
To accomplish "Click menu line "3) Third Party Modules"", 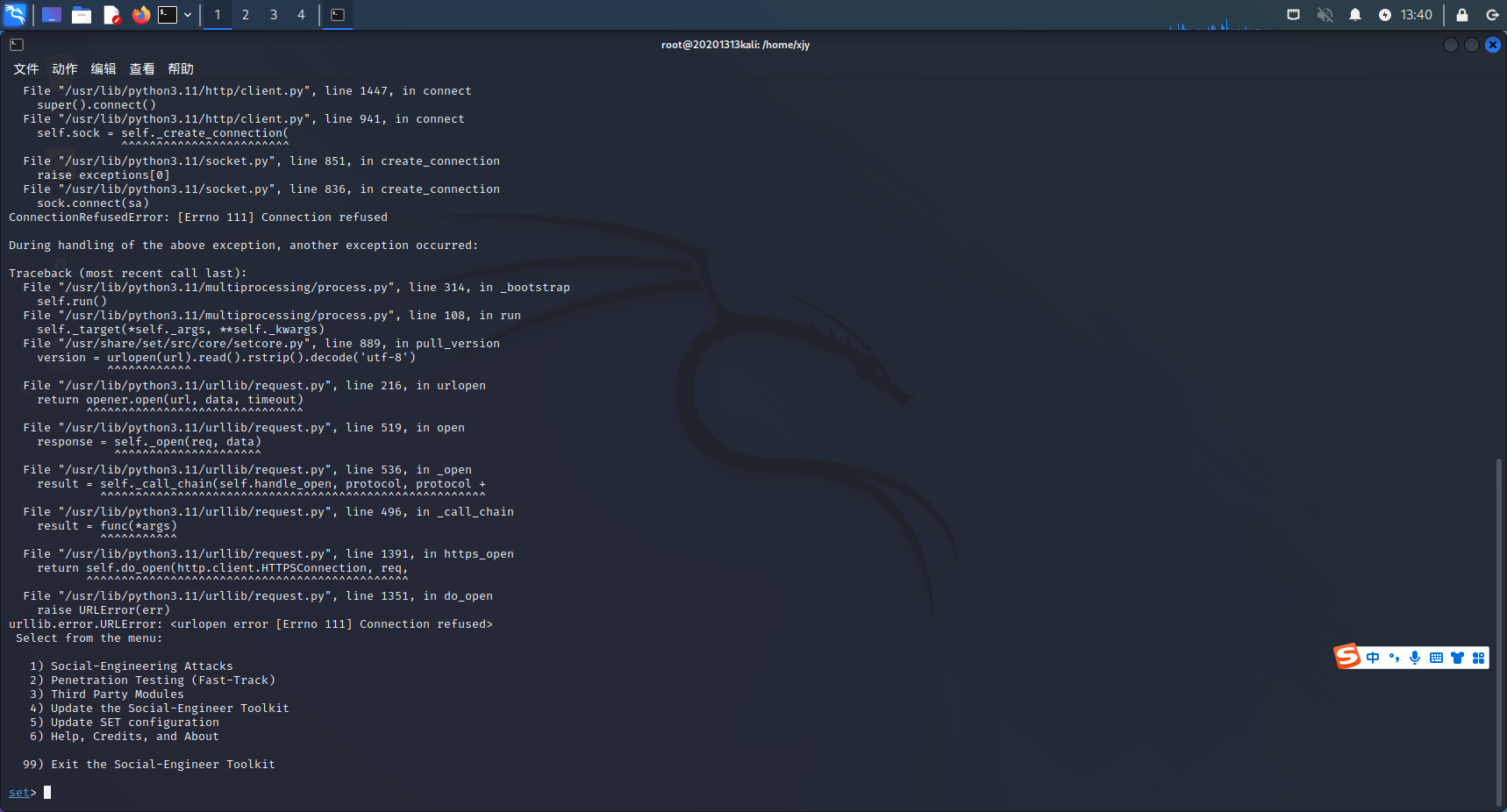I will (x=107, y=694).
